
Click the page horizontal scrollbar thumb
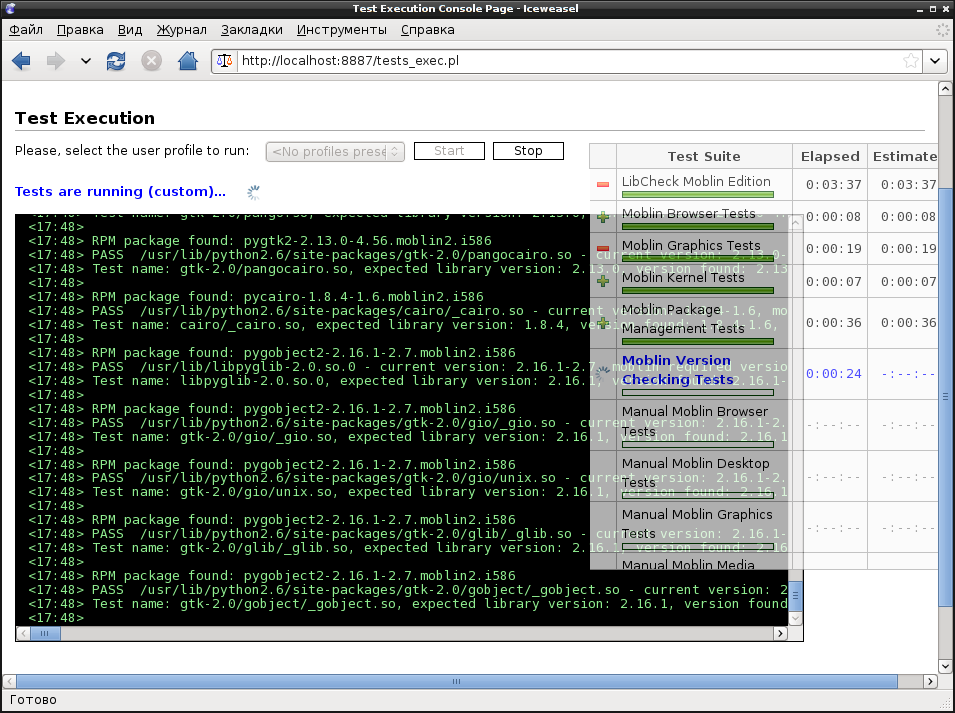[457, 681]
